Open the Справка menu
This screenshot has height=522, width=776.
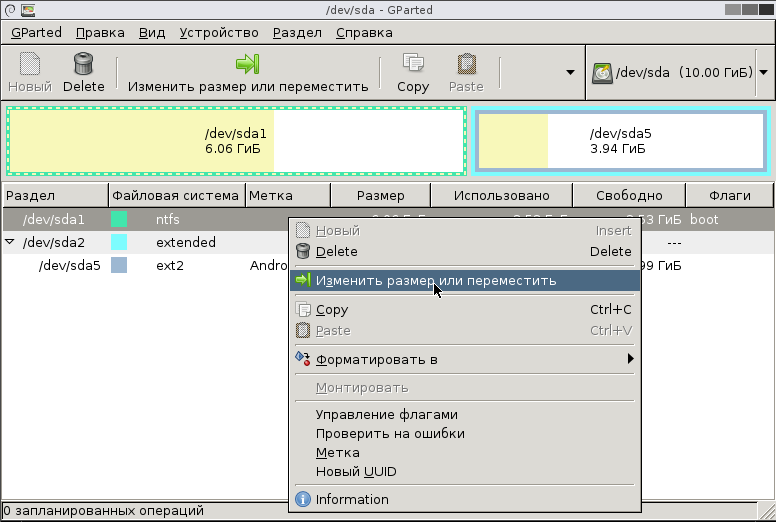pyautogui.click(x=364, y=33)
